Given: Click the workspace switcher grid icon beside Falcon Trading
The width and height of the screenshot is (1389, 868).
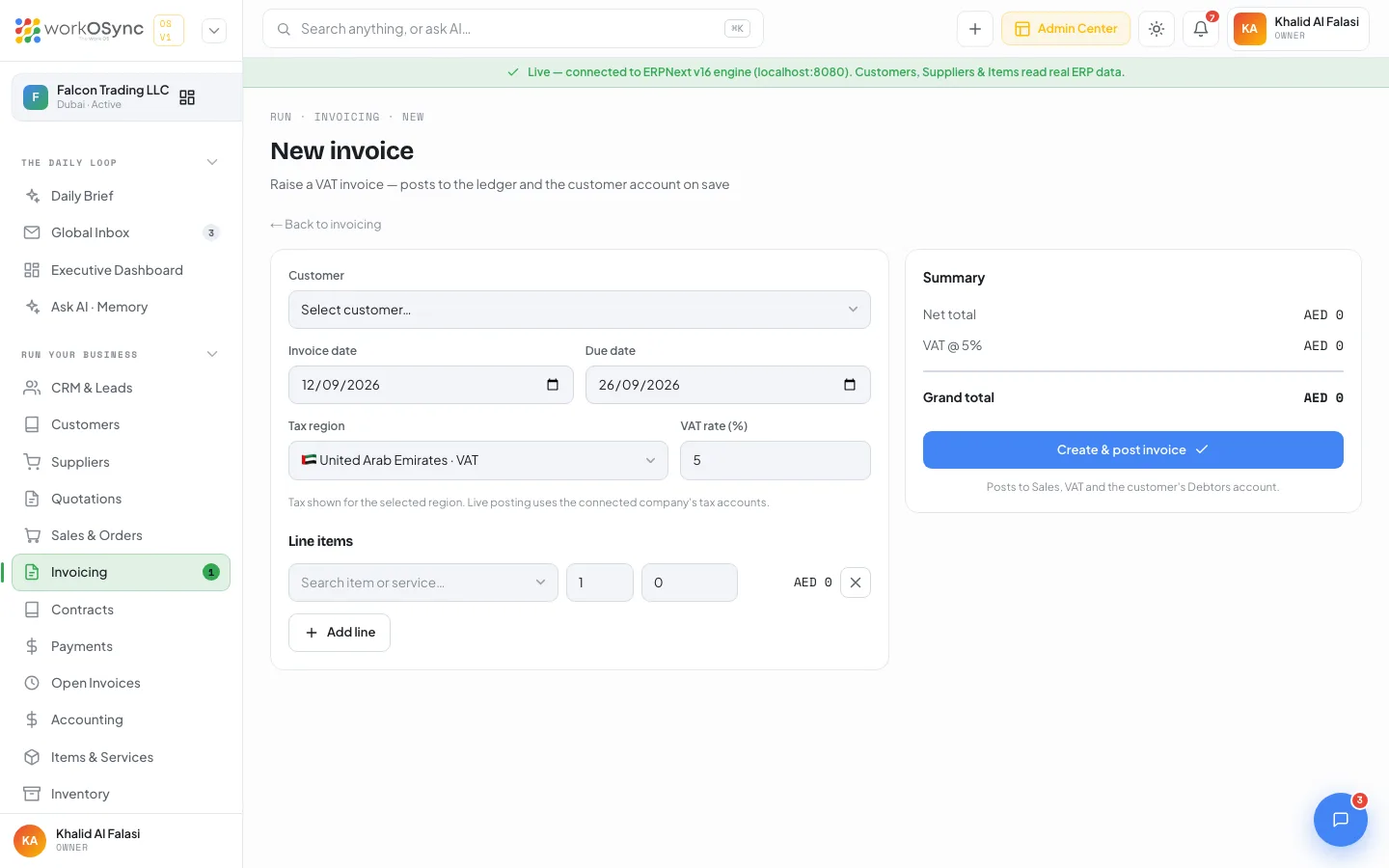Looking at the screenshot, I should point(187,97).
